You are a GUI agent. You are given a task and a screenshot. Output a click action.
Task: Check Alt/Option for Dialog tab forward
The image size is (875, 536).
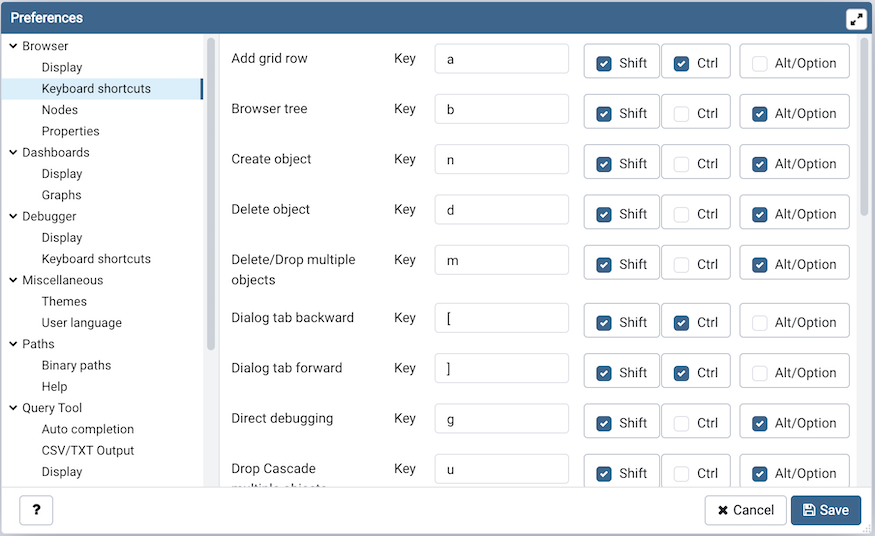coord(759,373)
